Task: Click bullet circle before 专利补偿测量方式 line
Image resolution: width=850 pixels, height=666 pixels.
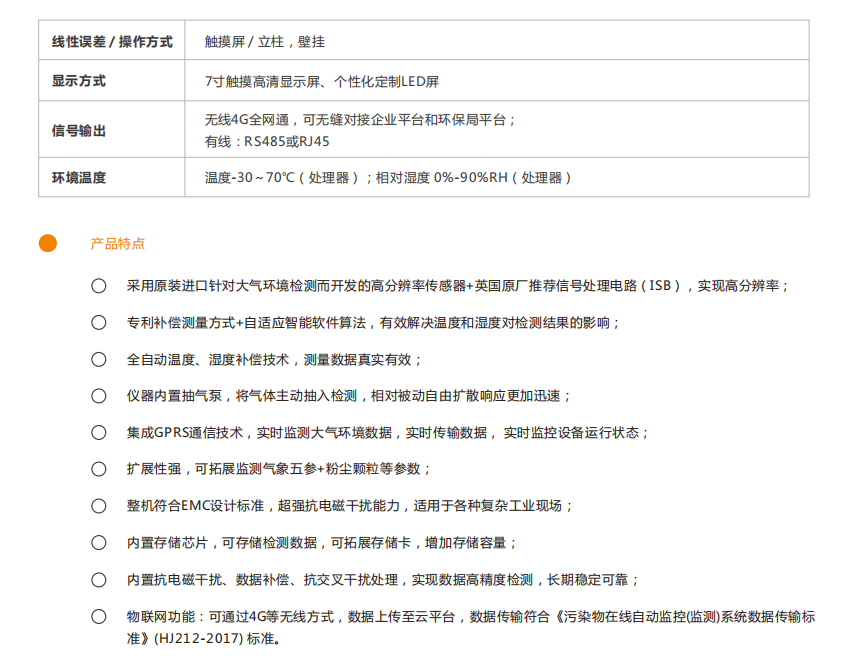Action: pyautogui.click(x=98, y=323)
